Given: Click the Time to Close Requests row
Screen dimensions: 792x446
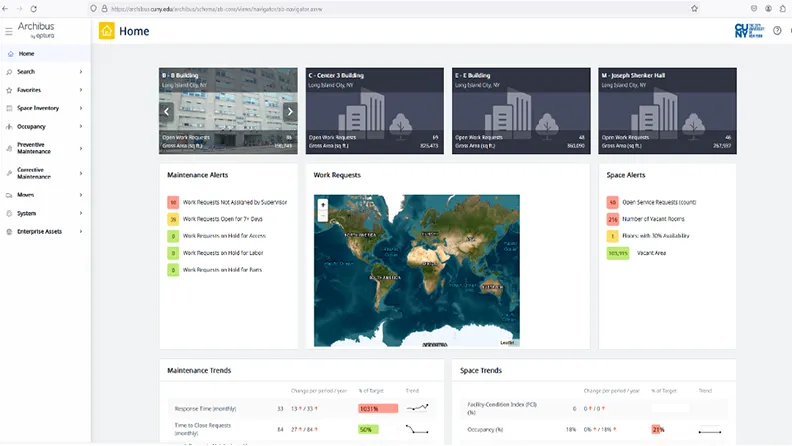Looking at the screenshot, I should tap(302, 430).
